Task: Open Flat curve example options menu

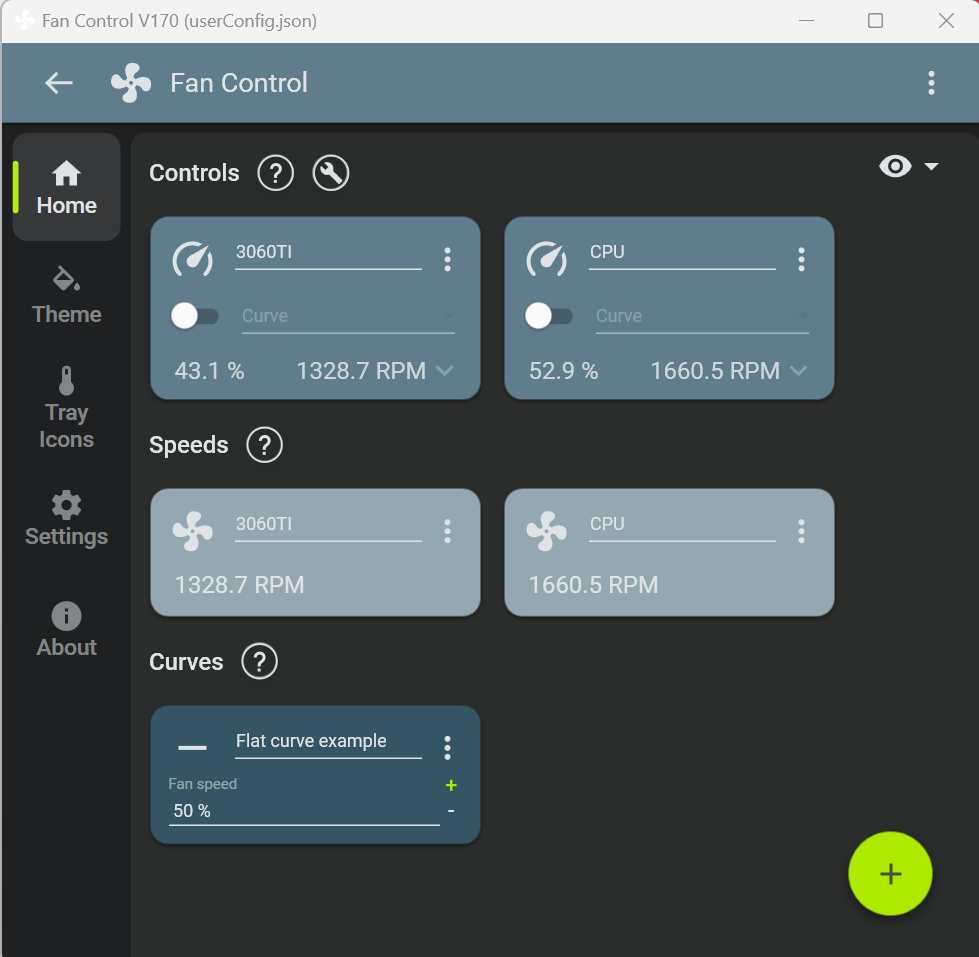Action: tap(447, 747)
